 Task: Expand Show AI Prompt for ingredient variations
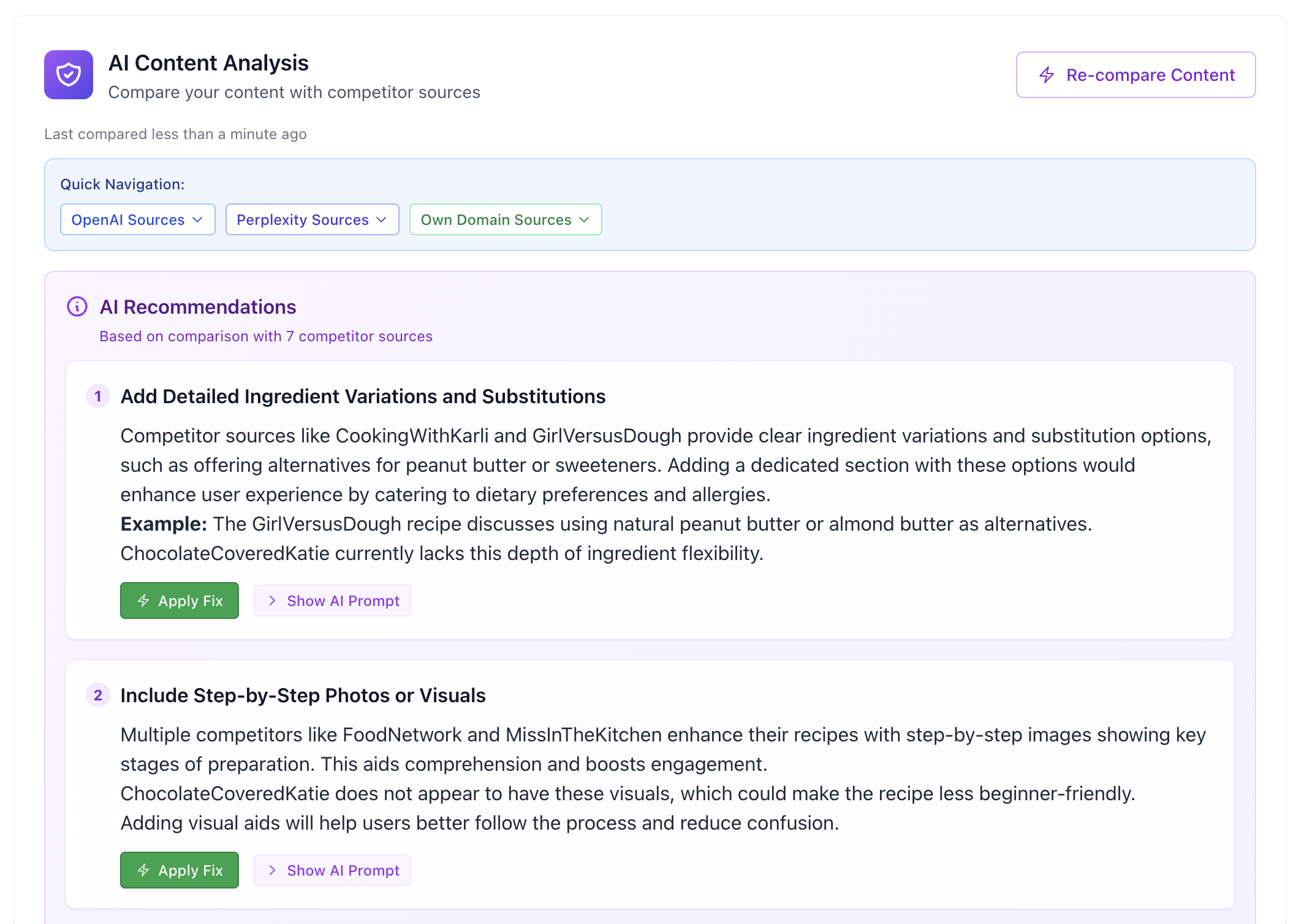[332, 601]
